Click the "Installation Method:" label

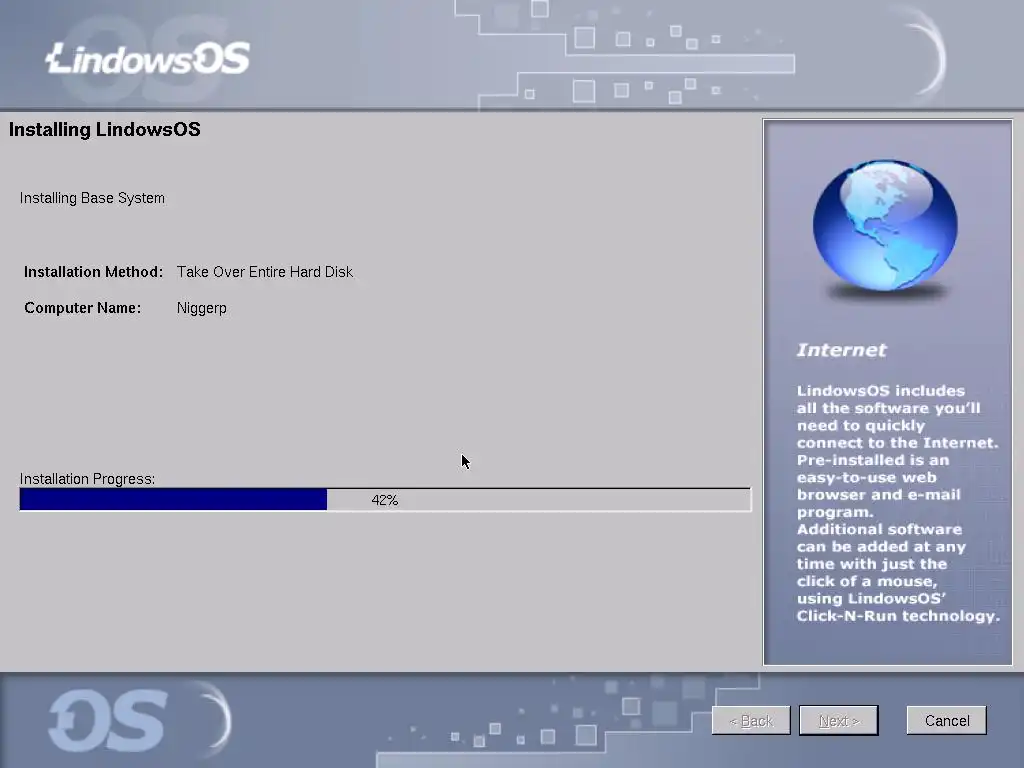click(93, 272)
